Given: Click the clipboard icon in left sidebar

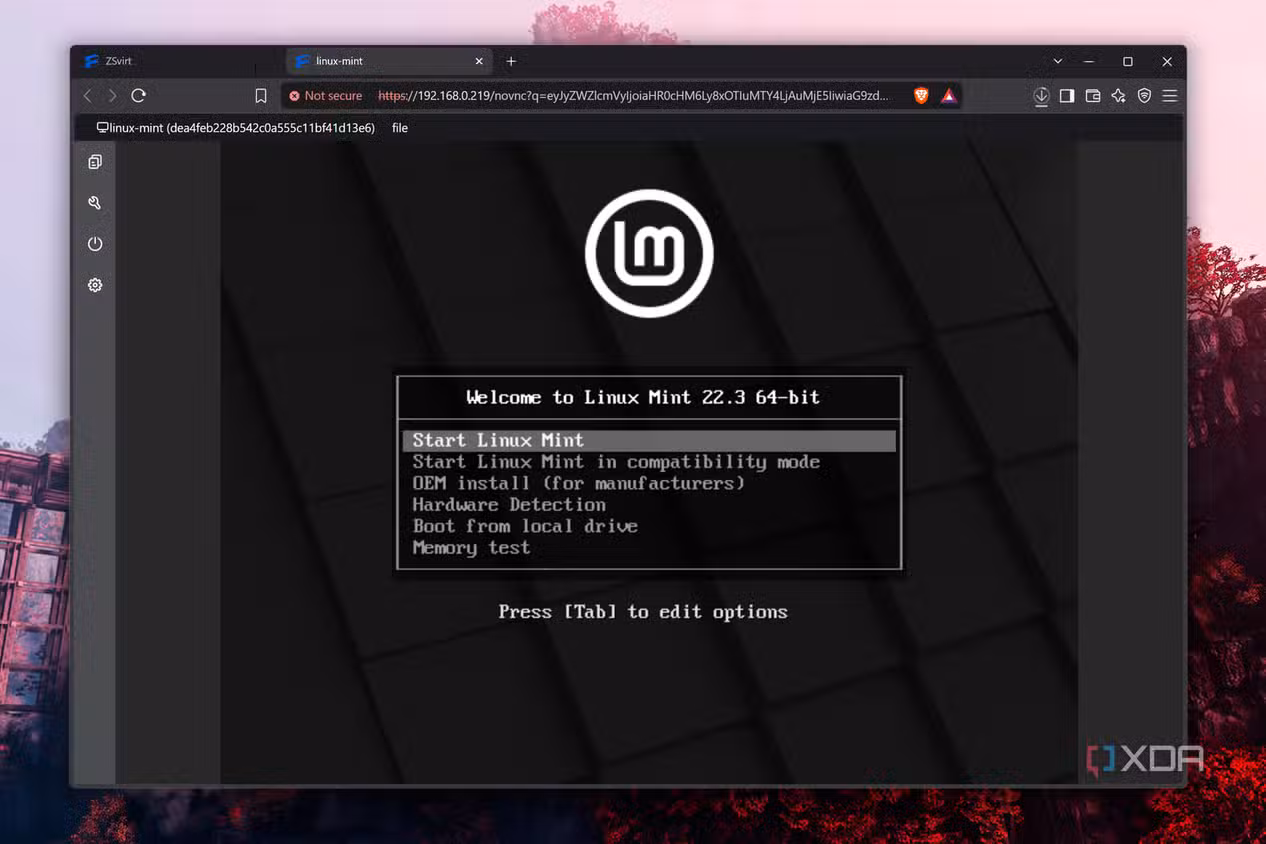Looking at the screenshot, I should pos(95,162).
